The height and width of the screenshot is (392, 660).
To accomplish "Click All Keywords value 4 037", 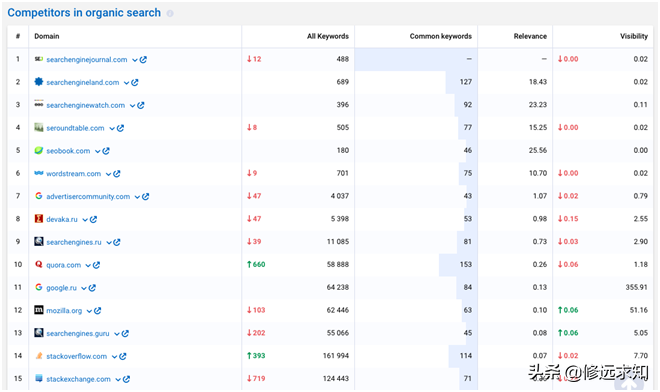I will pyautogui.click(x=340, y=196).
